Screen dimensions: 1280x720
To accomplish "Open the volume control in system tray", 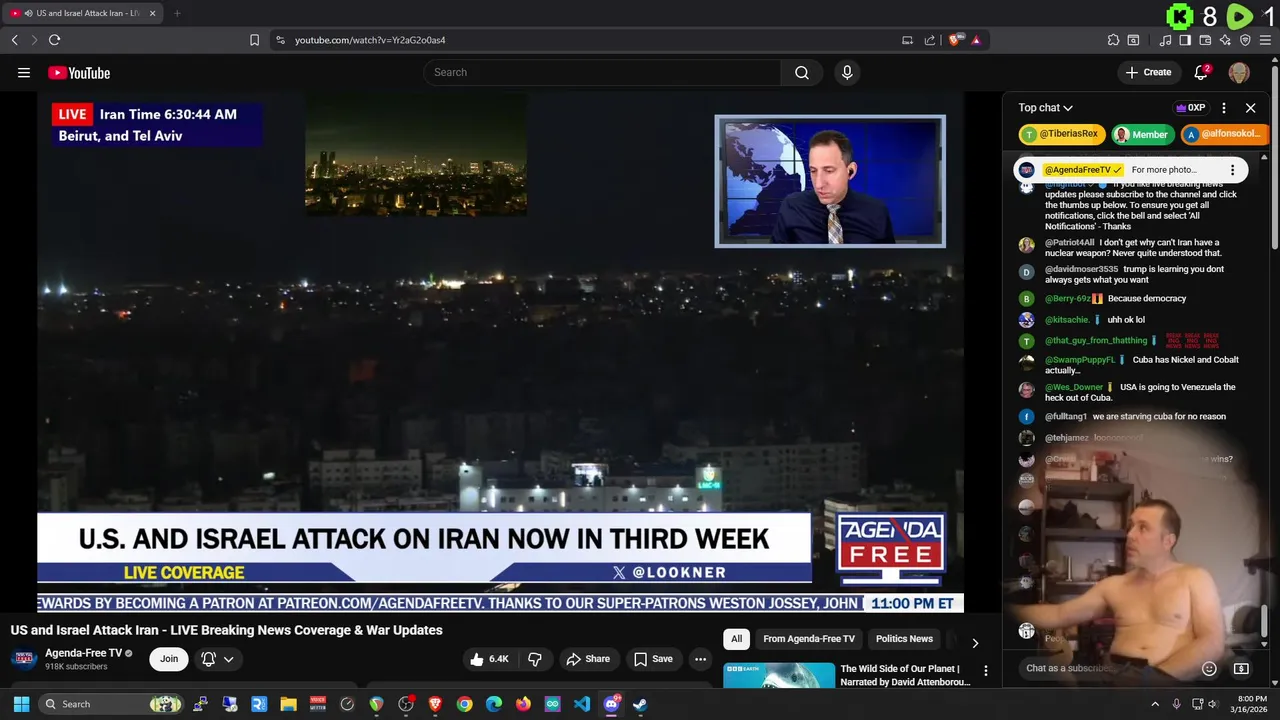I will point(1214,704).
